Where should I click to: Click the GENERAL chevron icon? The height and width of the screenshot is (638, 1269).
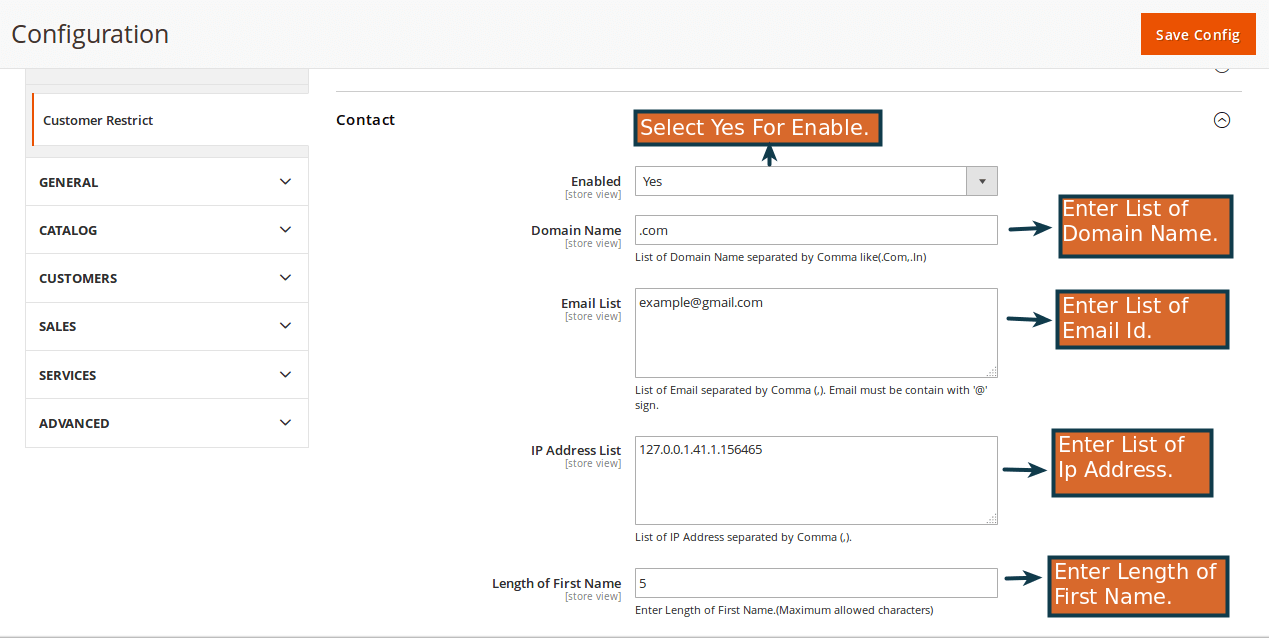pyautogui.click(x=285, y=182)
